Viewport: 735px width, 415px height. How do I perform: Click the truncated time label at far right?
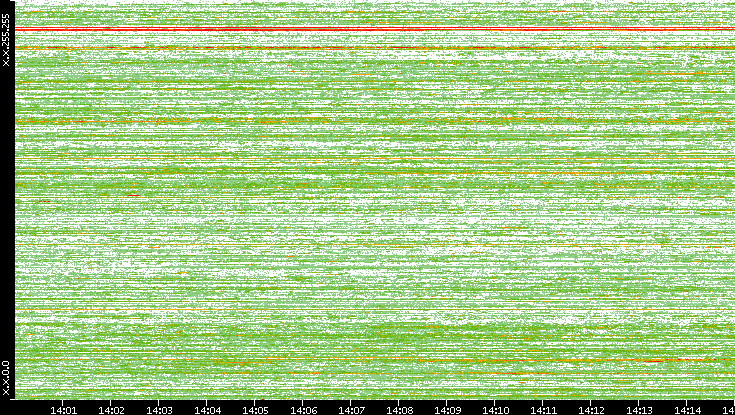(729, 409)
